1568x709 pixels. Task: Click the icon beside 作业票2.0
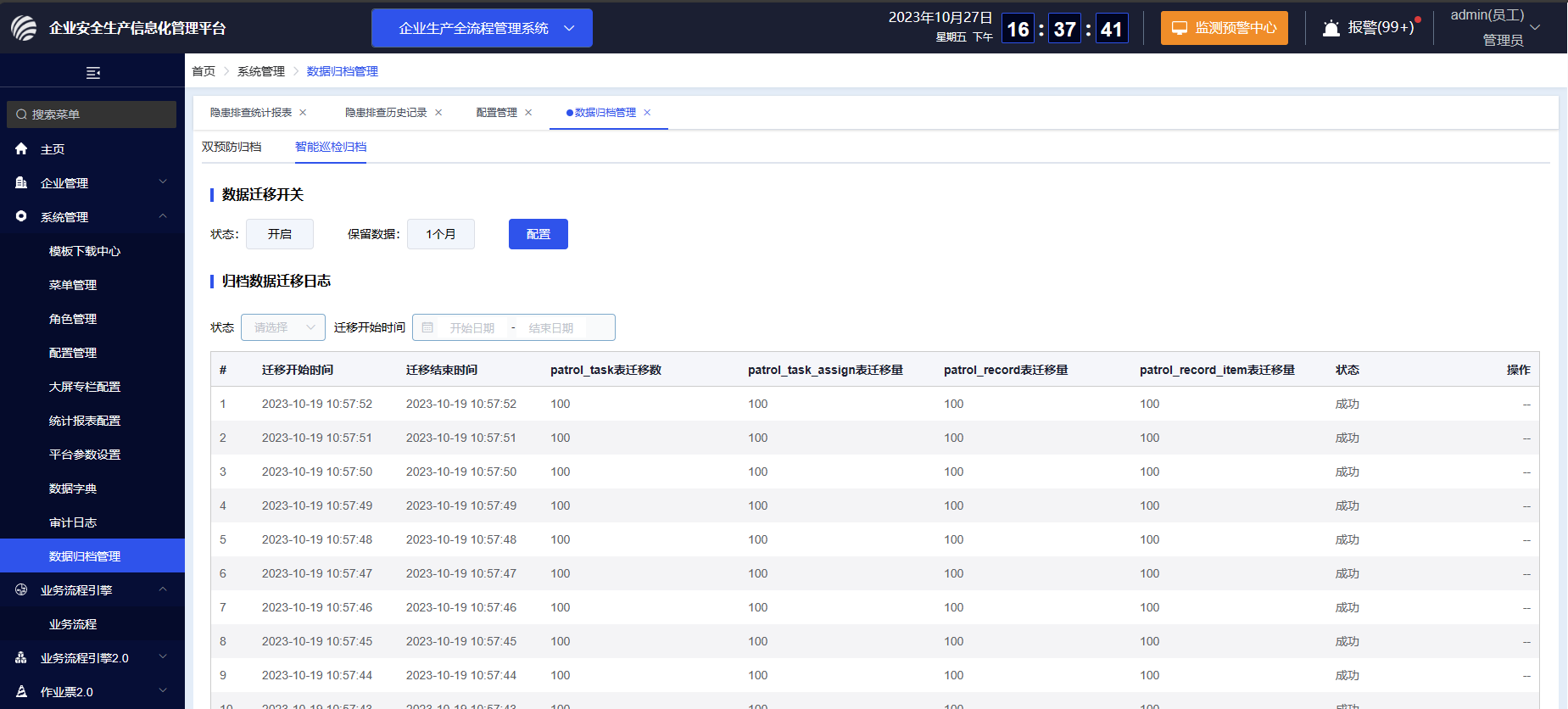[x=21, y=691]
